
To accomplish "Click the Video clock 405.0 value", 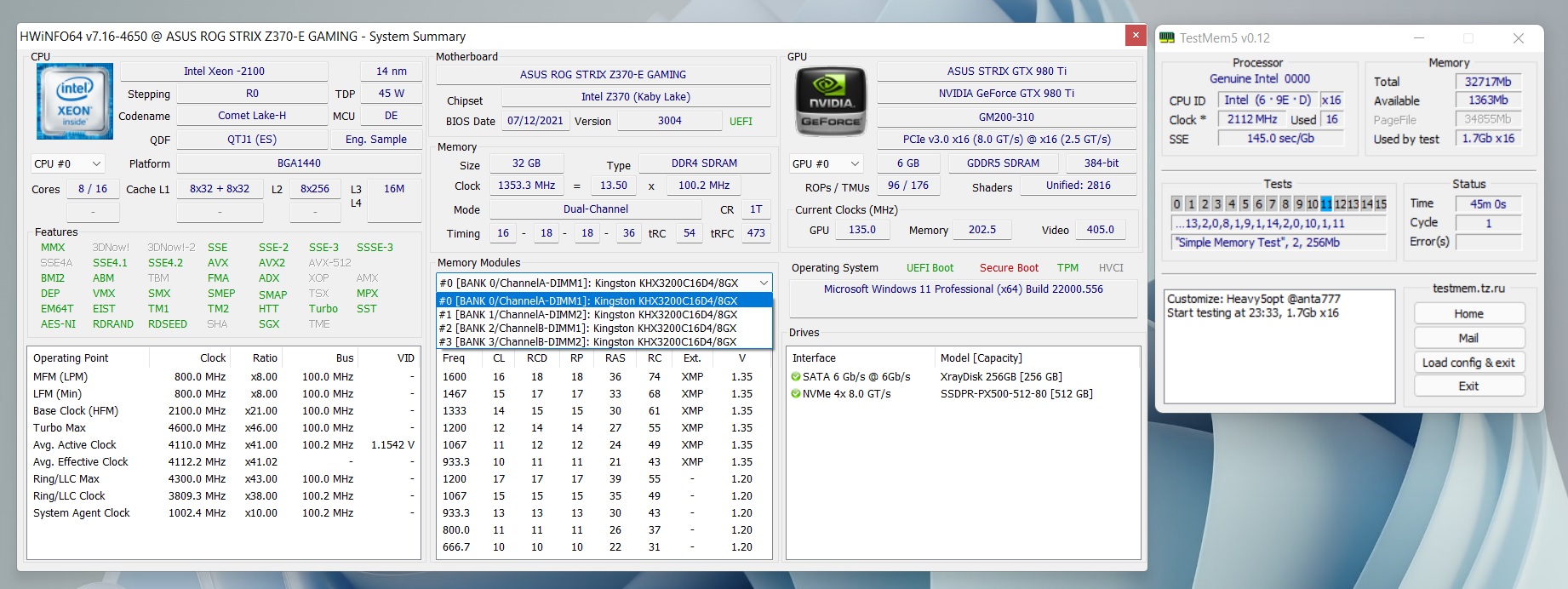I will 1101,230.
